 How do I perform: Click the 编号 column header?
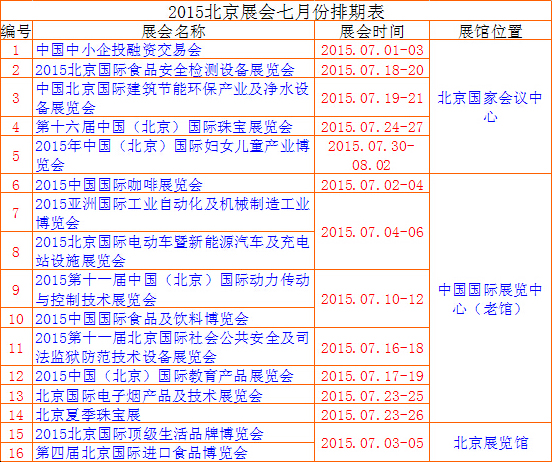pos(16,31)
